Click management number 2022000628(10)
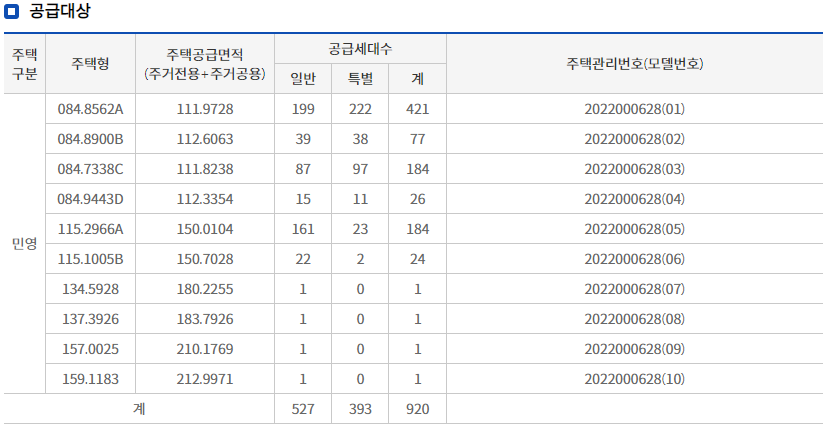Viewport: 823px width, 426px height. click(x=635, y=379)
